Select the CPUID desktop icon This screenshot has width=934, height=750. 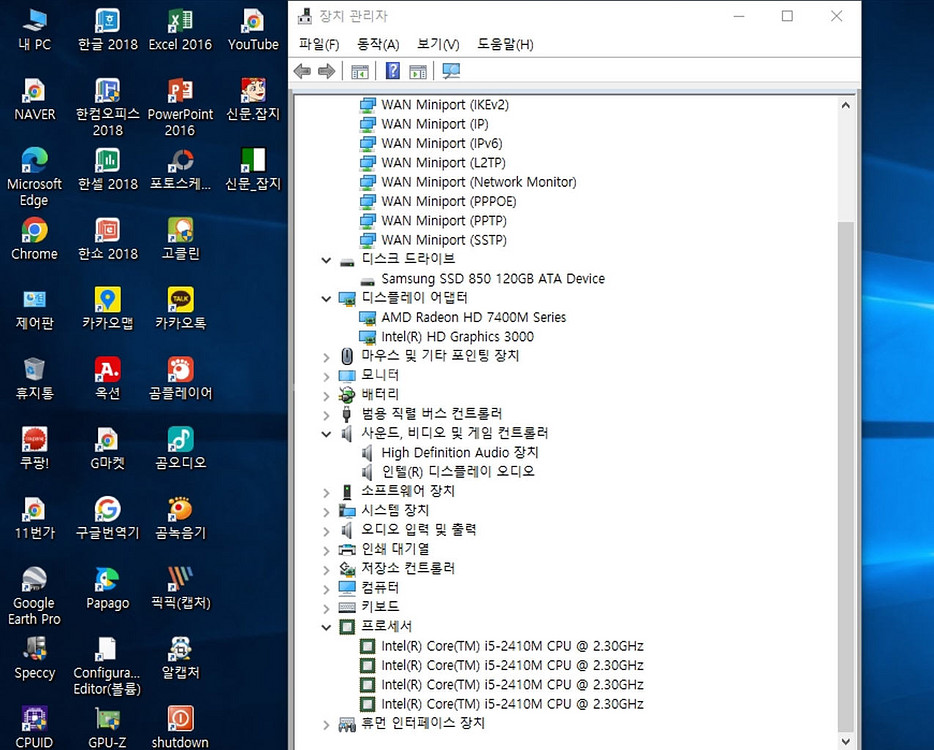[x=35, y=727]
